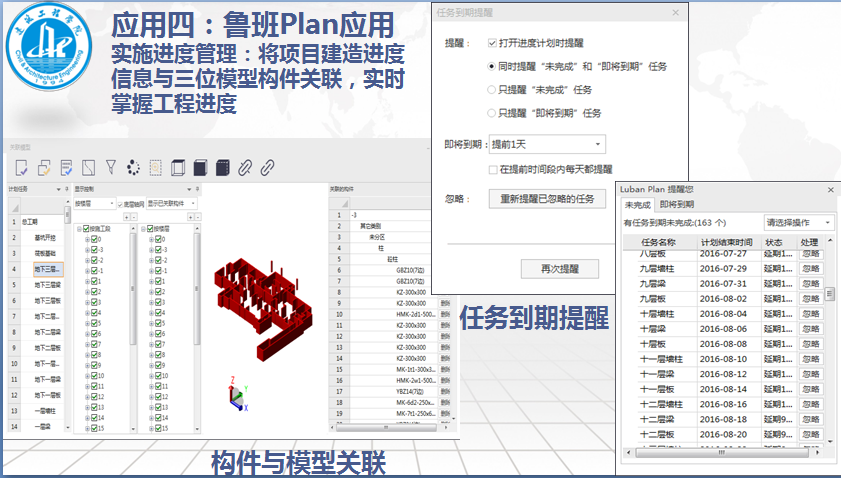Select the funnel filter toolbar icon
Screen dimensions: 841x478
pos(110,167)
